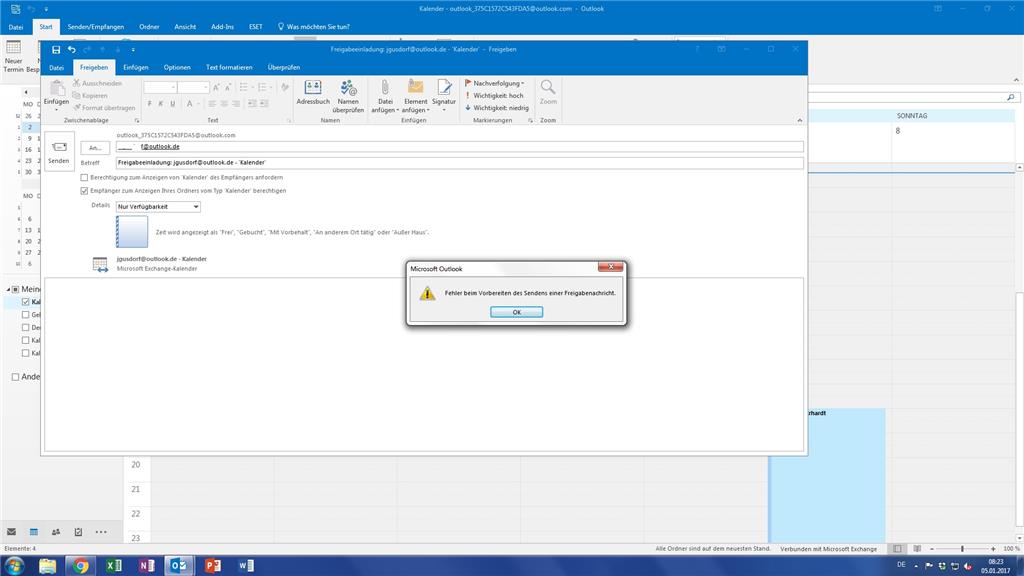Open the Nachverfolgung flag dropdown
This screenshot has width=1024, height=576.
(x=494, y=83)
